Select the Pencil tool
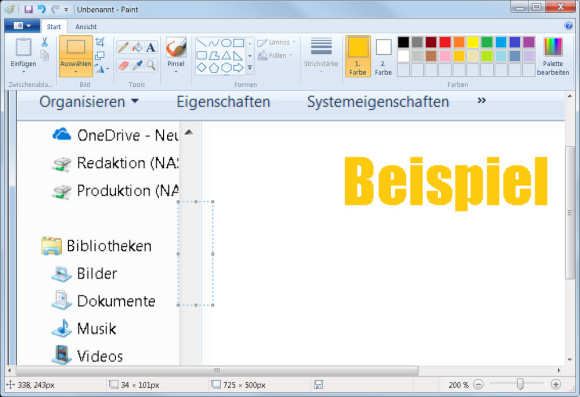 click(123, 47)
